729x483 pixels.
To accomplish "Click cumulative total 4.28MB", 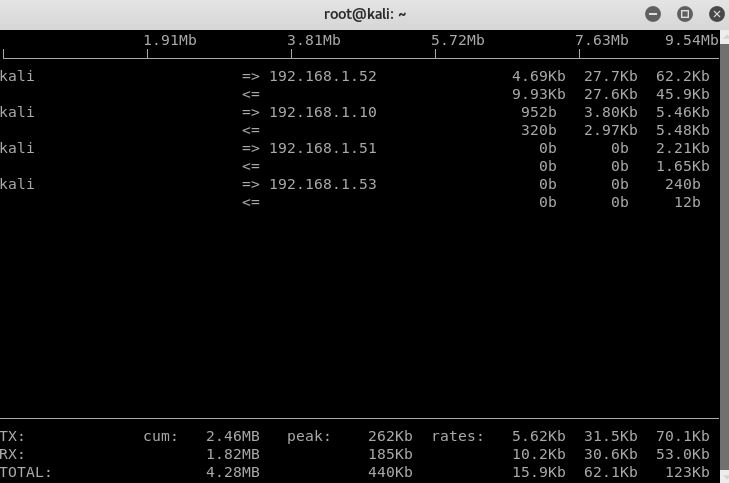I will [232, 472].
